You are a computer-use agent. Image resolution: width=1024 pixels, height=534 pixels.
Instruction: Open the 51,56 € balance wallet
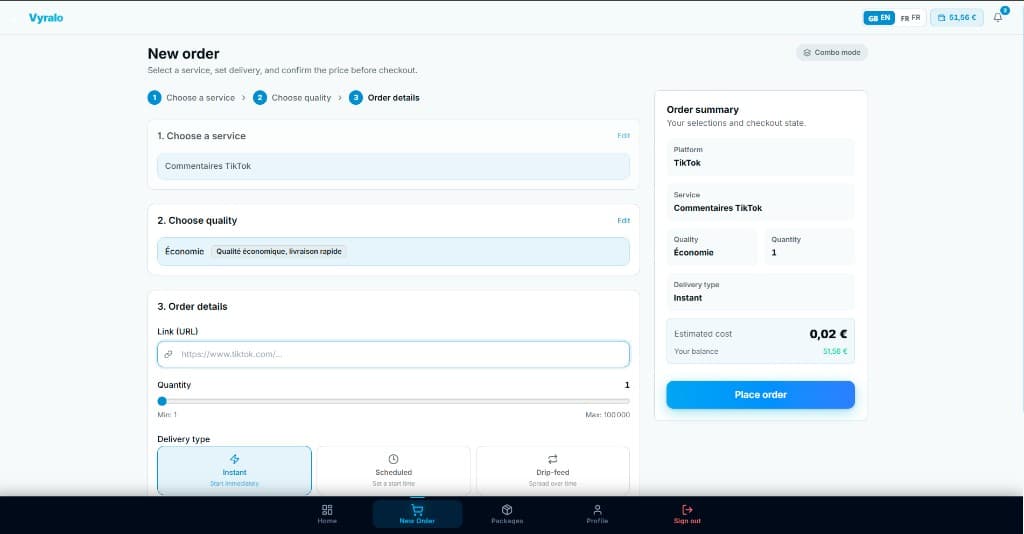pyautogui.click(x=957, y=18)
